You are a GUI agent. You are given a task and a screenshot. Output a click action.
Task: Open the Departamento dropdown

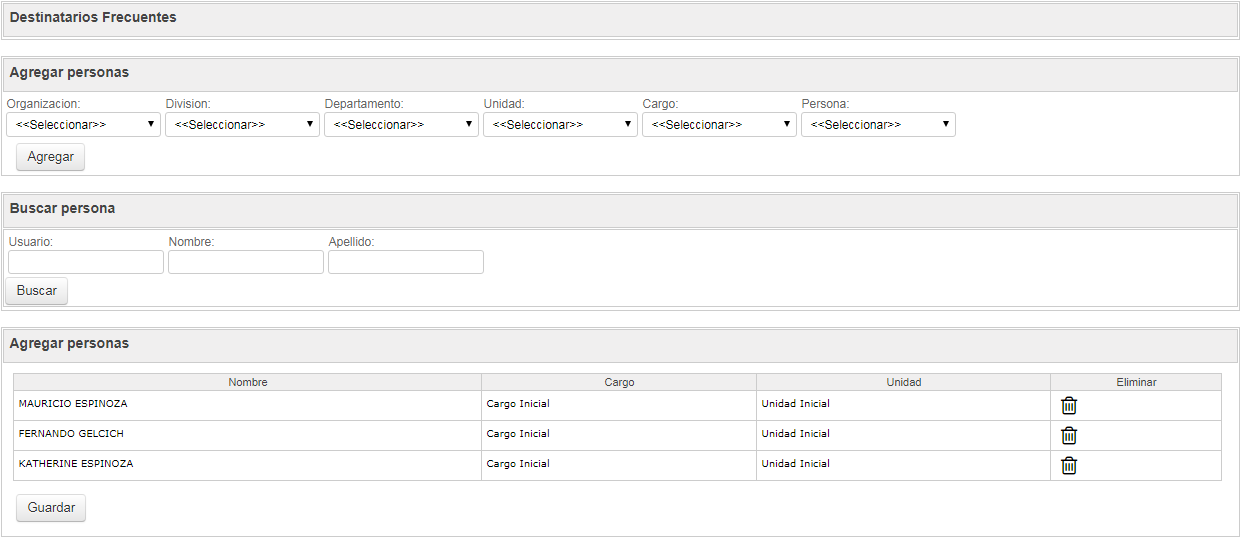401,124
